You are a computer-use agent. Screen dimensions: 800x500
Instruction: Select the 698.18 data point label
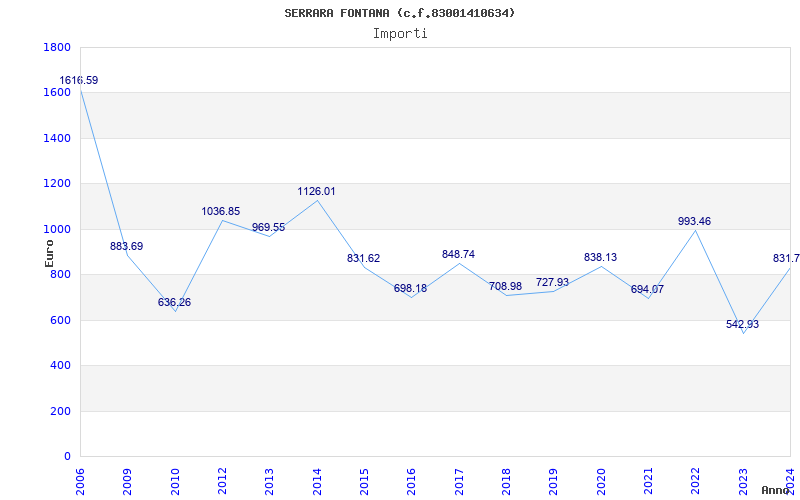[410, 288]
